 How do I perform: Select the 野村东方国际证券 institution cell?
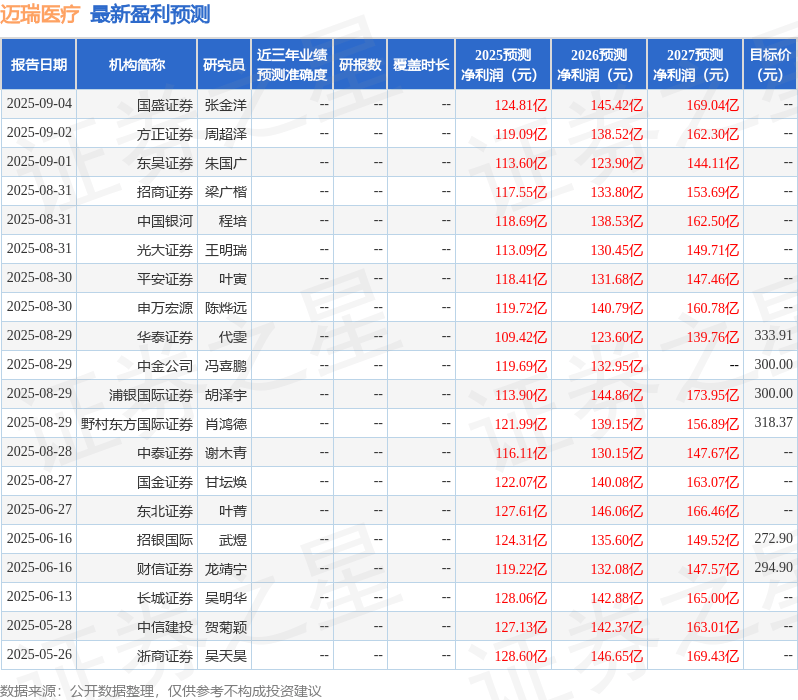(x=137, y=425)
